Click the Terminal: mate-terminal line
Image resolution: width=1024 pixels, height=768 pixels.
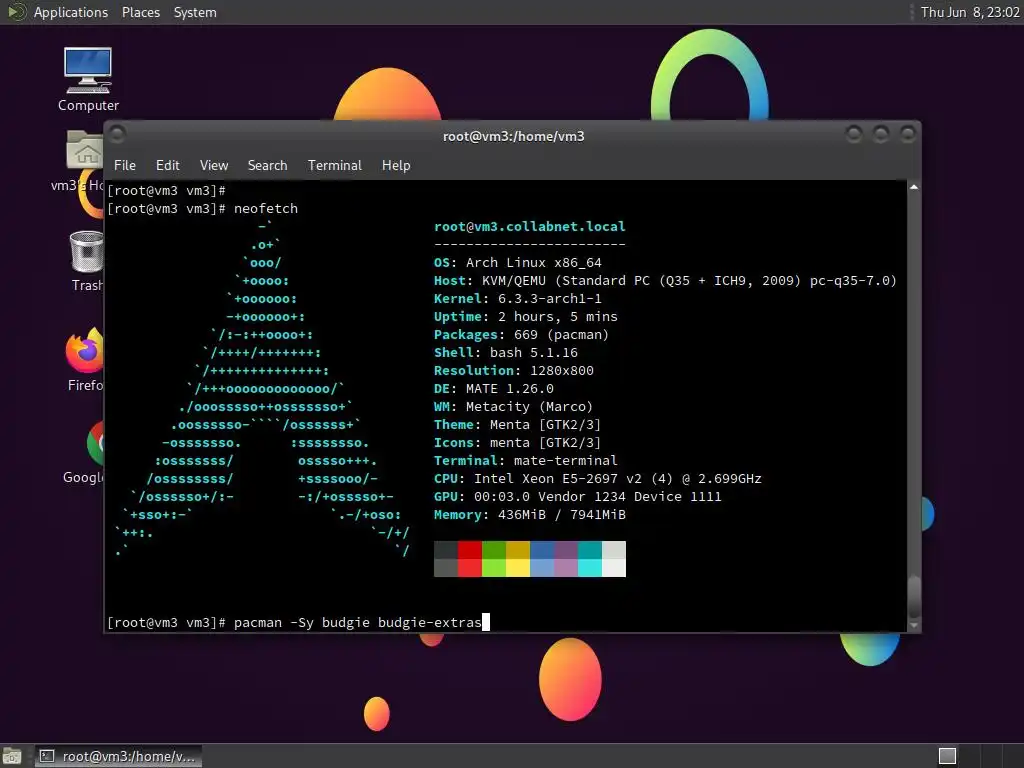(526, 460)
